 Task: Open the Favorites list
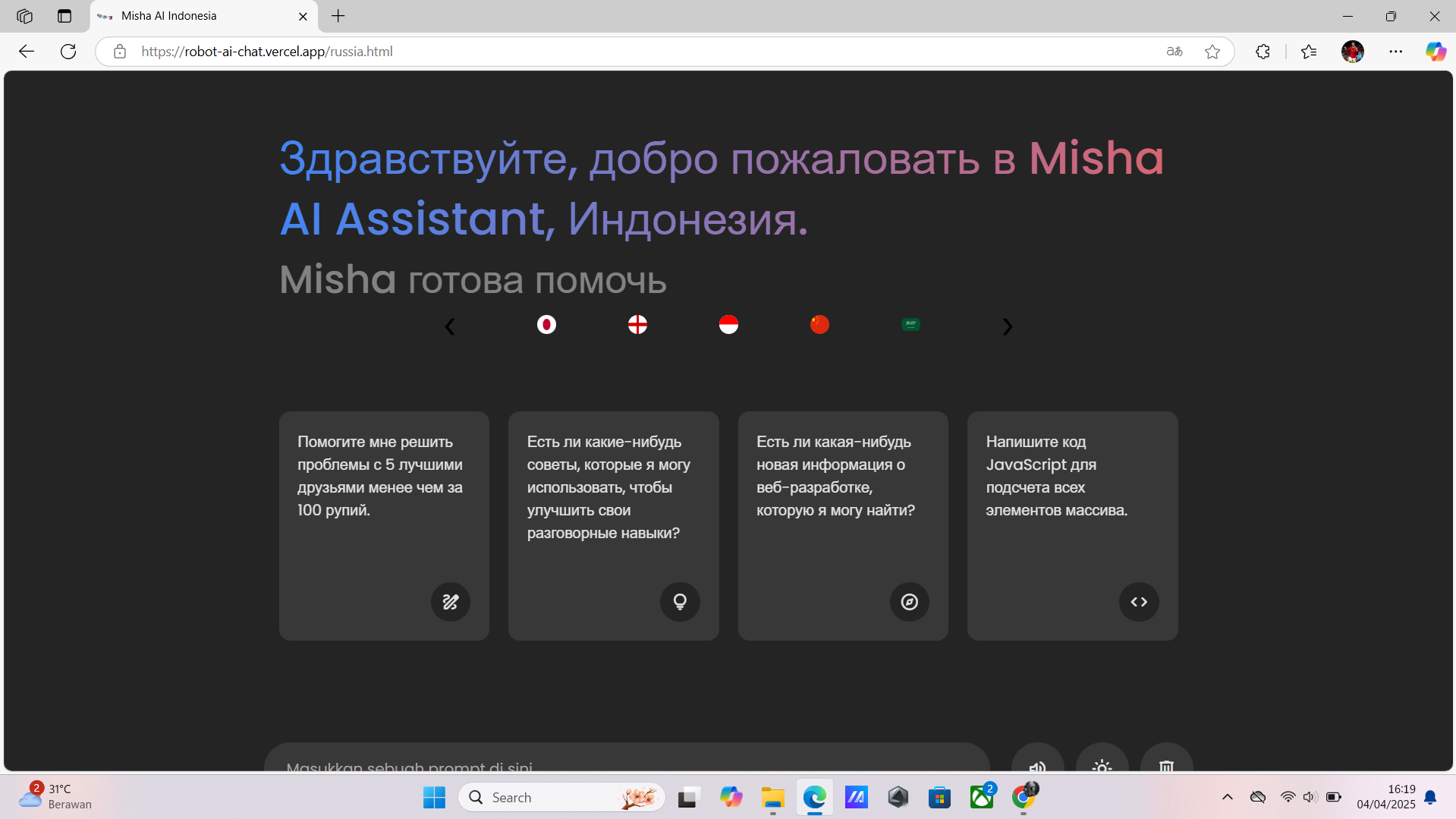[1309, 52]
